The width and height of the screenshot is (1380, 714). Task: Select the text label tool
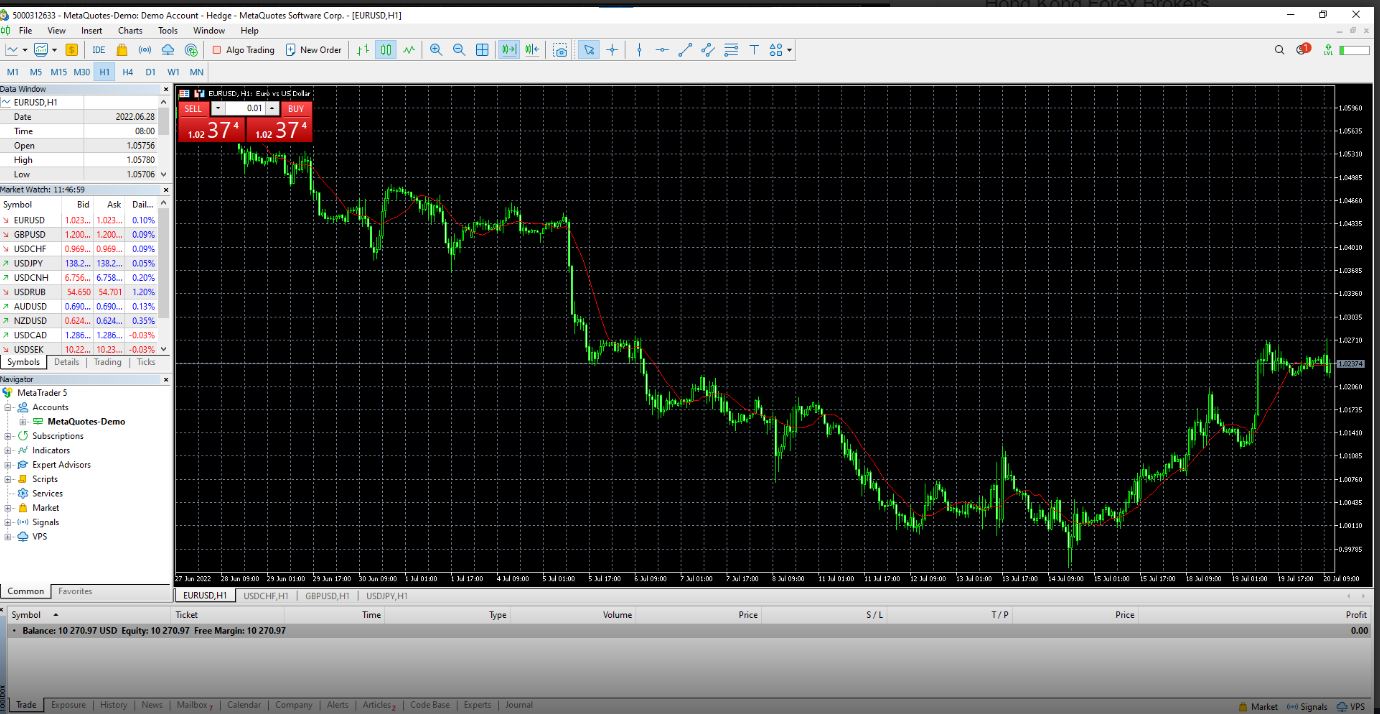click(x=754, y=50)
